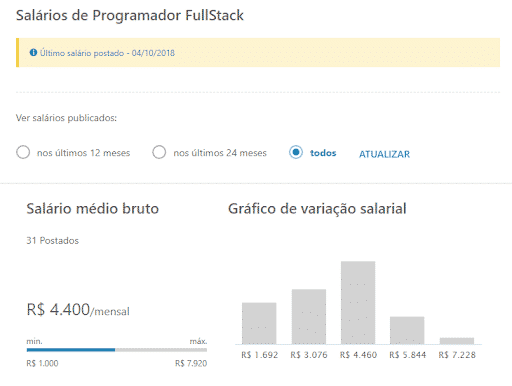
Task: Click the 'todos' label text
Action: (323, 153)
